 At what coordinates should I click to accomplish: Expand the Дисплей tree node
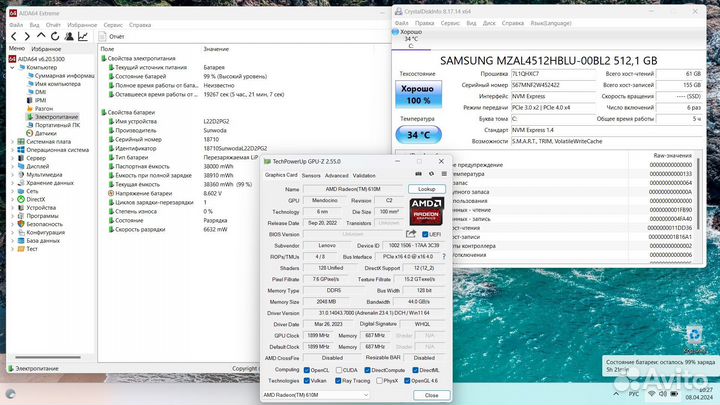tap(12, 166)
